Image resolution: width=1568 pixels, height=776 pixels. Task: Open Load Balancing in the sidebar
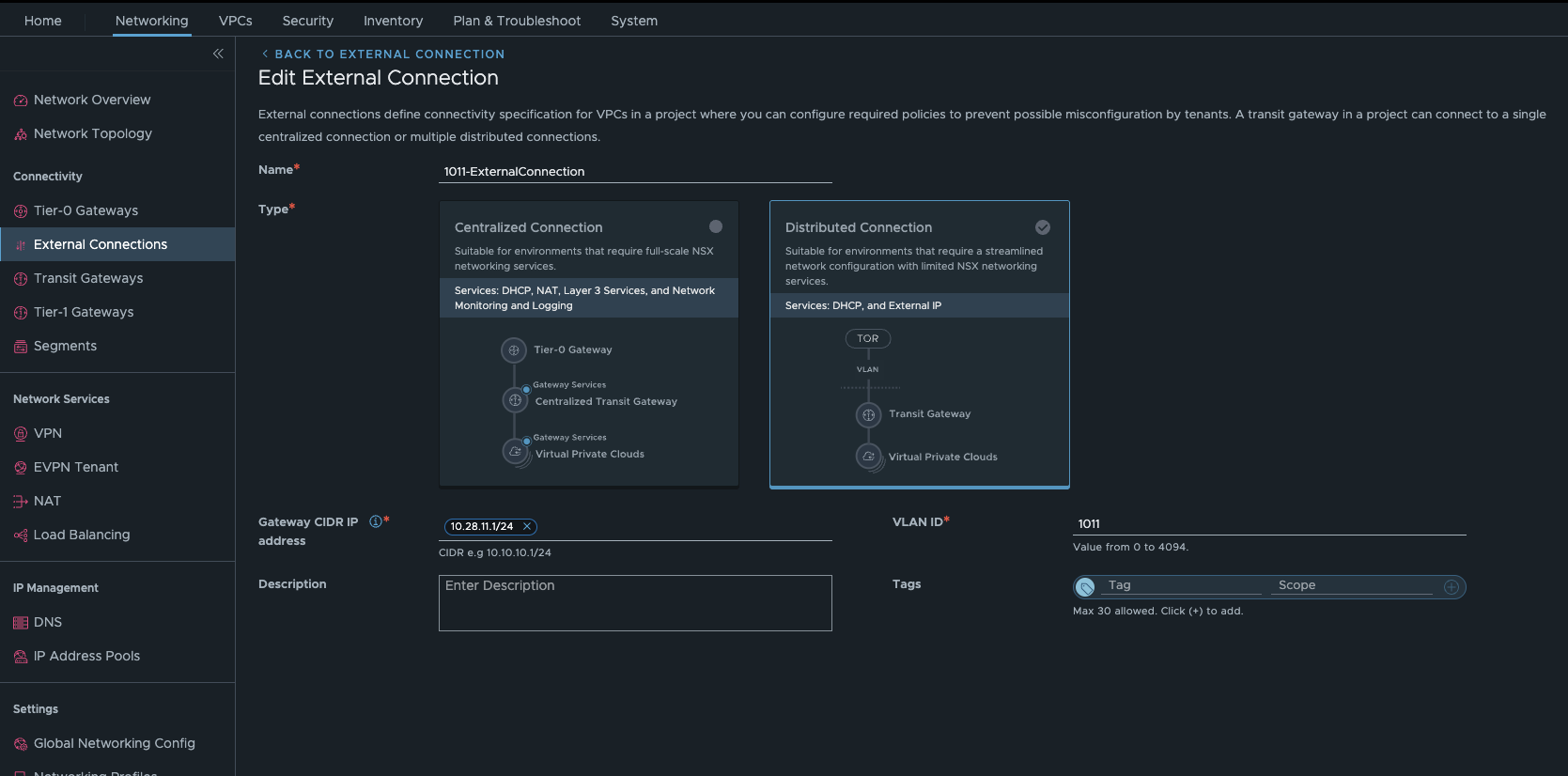point(82,535)
